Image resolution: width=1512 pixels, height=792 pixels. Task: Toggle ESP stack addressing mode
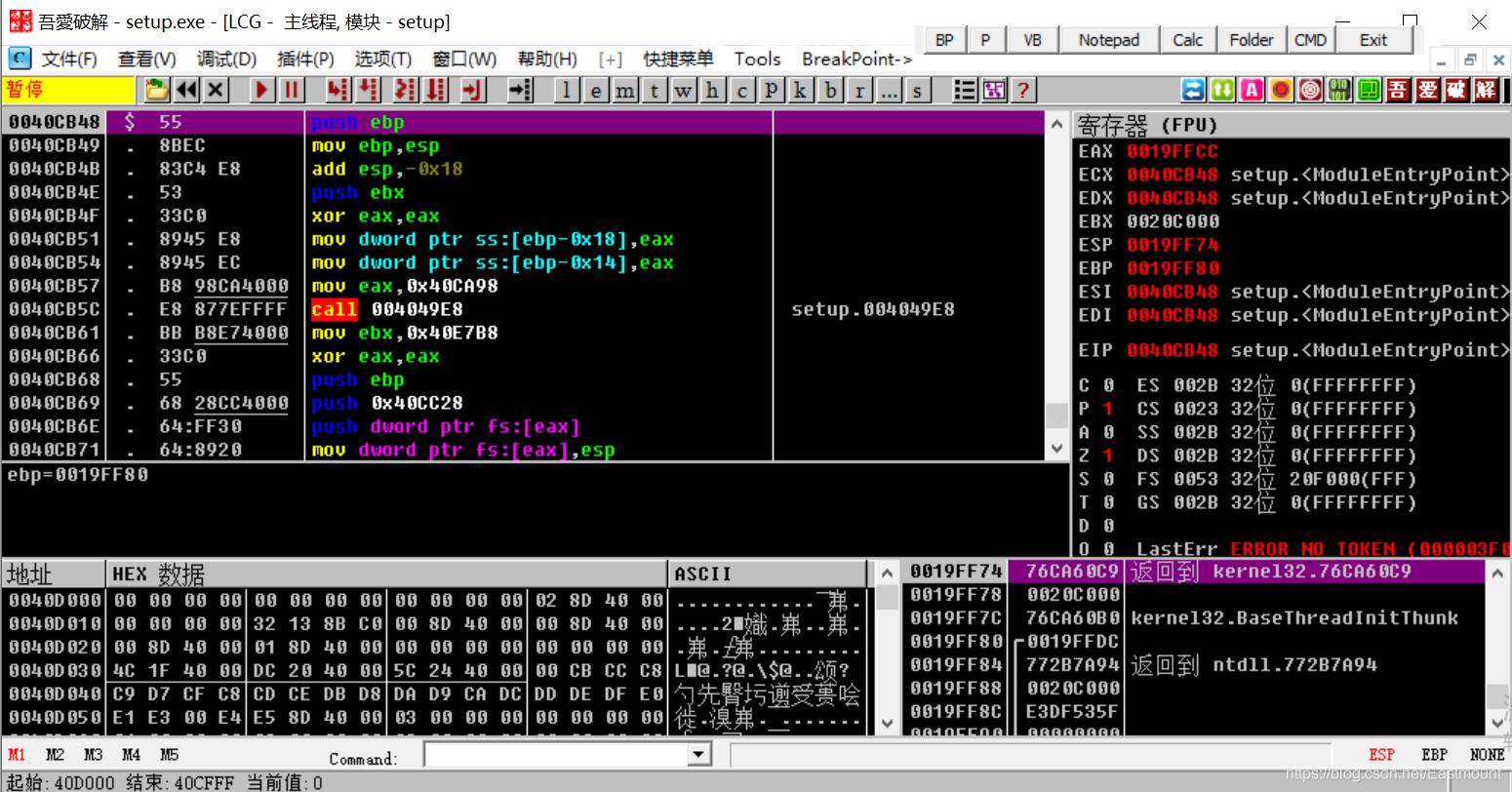[1381, 755]
